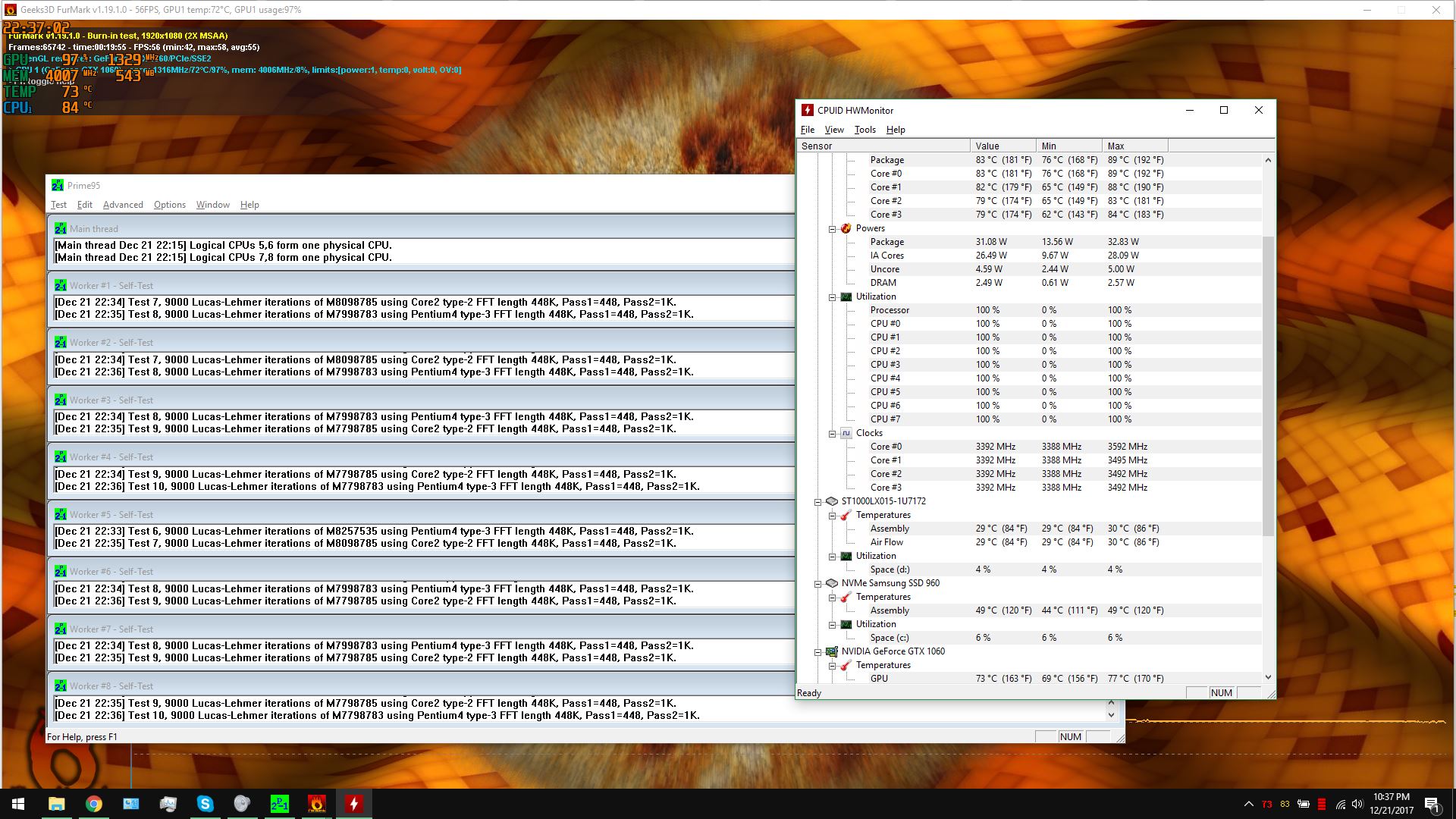Collapse the GTX 1060 Temperatures node
1456x819 pixels.
(x=832, y=665)
